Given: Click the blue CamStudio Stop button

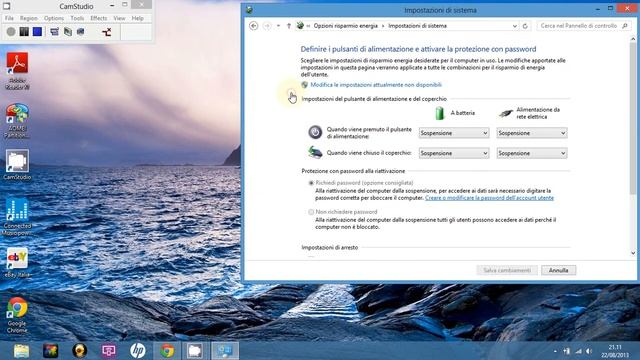Looking at the screenshot, I should (37, 31).
